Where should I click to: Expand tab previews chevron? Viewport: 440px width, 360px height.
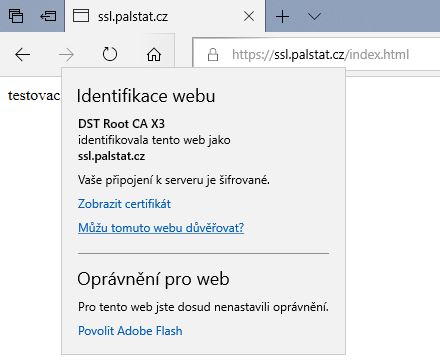(314, 16)
